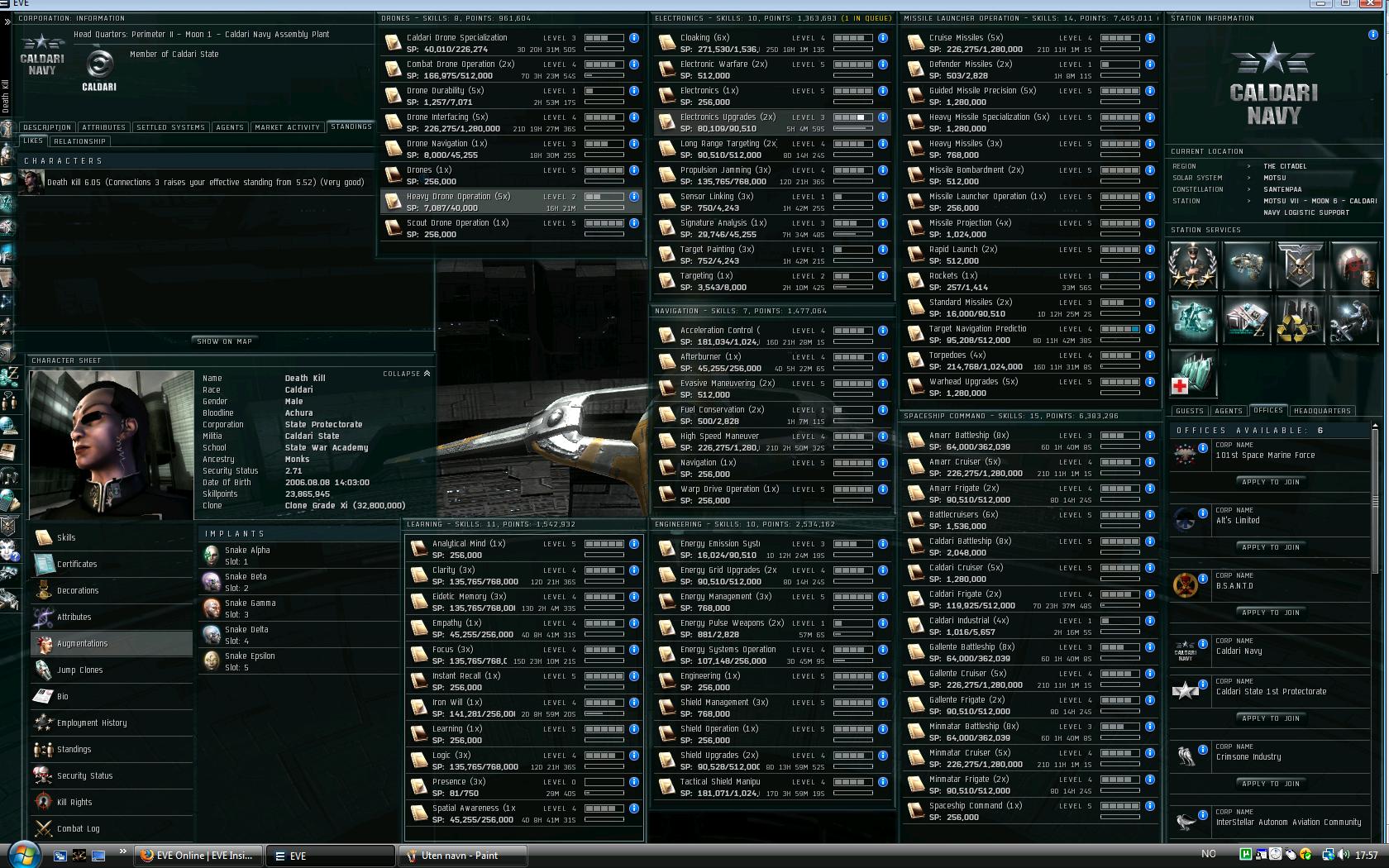This screenshot has height=868, width=1389.
Task: Select the Snake Epsilon implant icon
Action: click(212, 661)
